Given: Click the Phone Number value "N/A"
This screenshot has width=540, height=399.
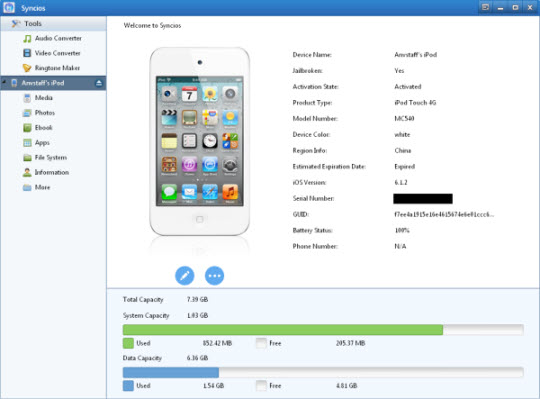Looking at the screenshot, I should [x=400, y=246].
